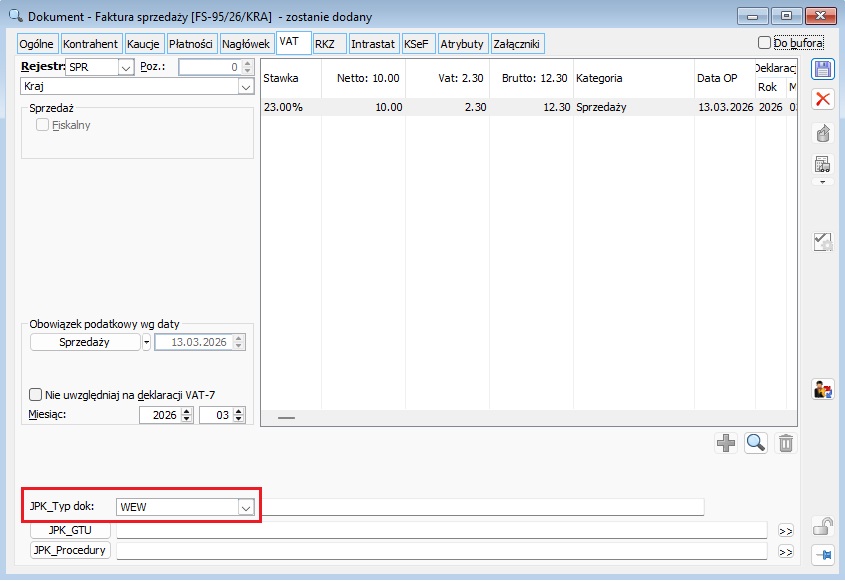Add a VAT row with plus icon
Screen dimensions: 845x581
tap(726, 443)
